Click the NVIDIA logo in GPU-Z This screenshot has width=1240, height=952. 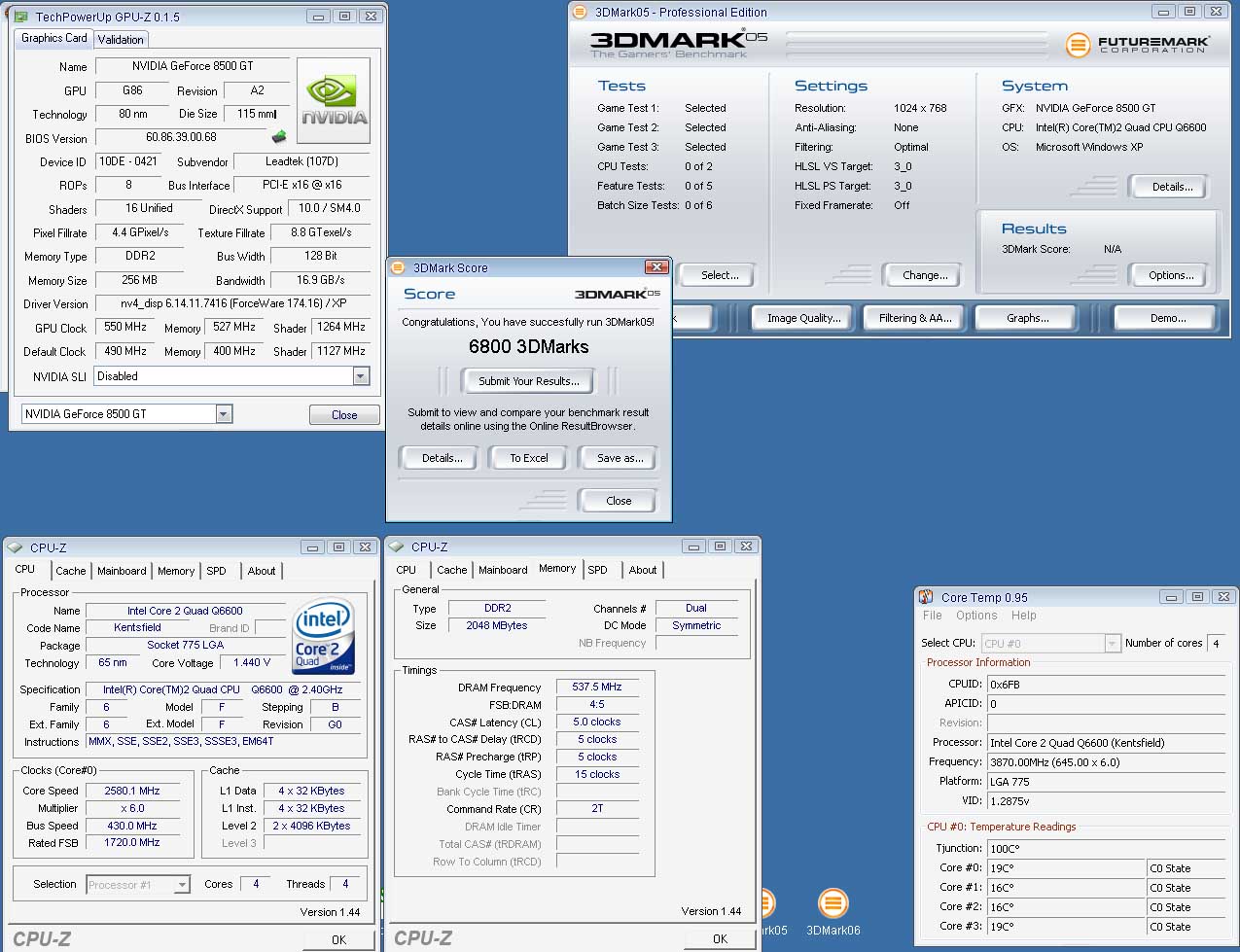334,101
